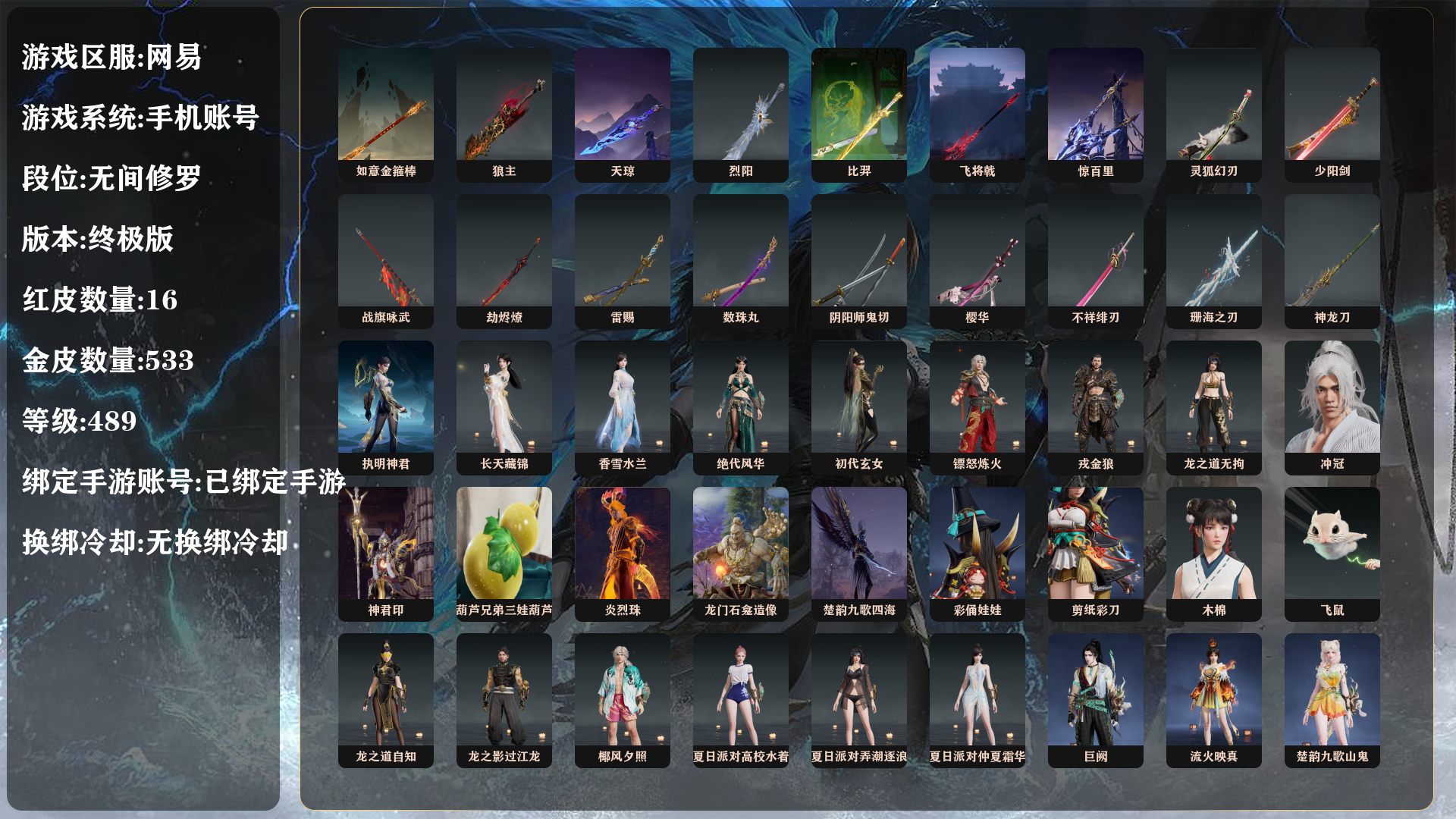Click the 神君印 item card
Screen dimensions: 1456x819
[x=386, y=554]
